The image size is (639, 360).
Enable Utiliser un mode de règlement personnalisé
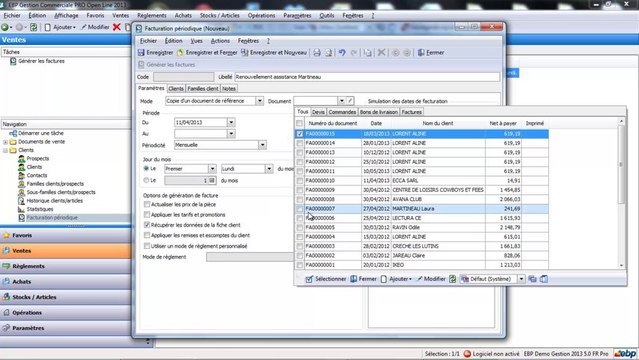tap(147, 246)
